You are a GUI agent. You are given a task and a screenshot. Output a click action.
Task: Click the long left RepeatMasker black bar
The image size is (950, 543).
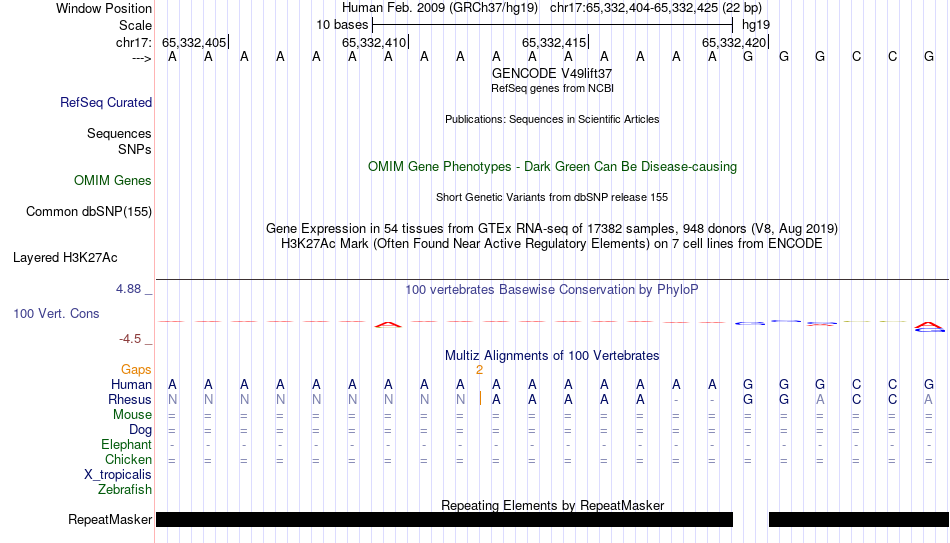coord(444,519)
